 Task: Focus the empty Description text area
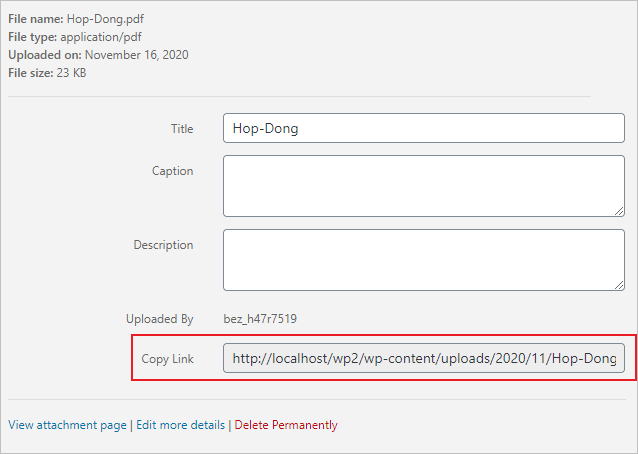coord(424,260)
